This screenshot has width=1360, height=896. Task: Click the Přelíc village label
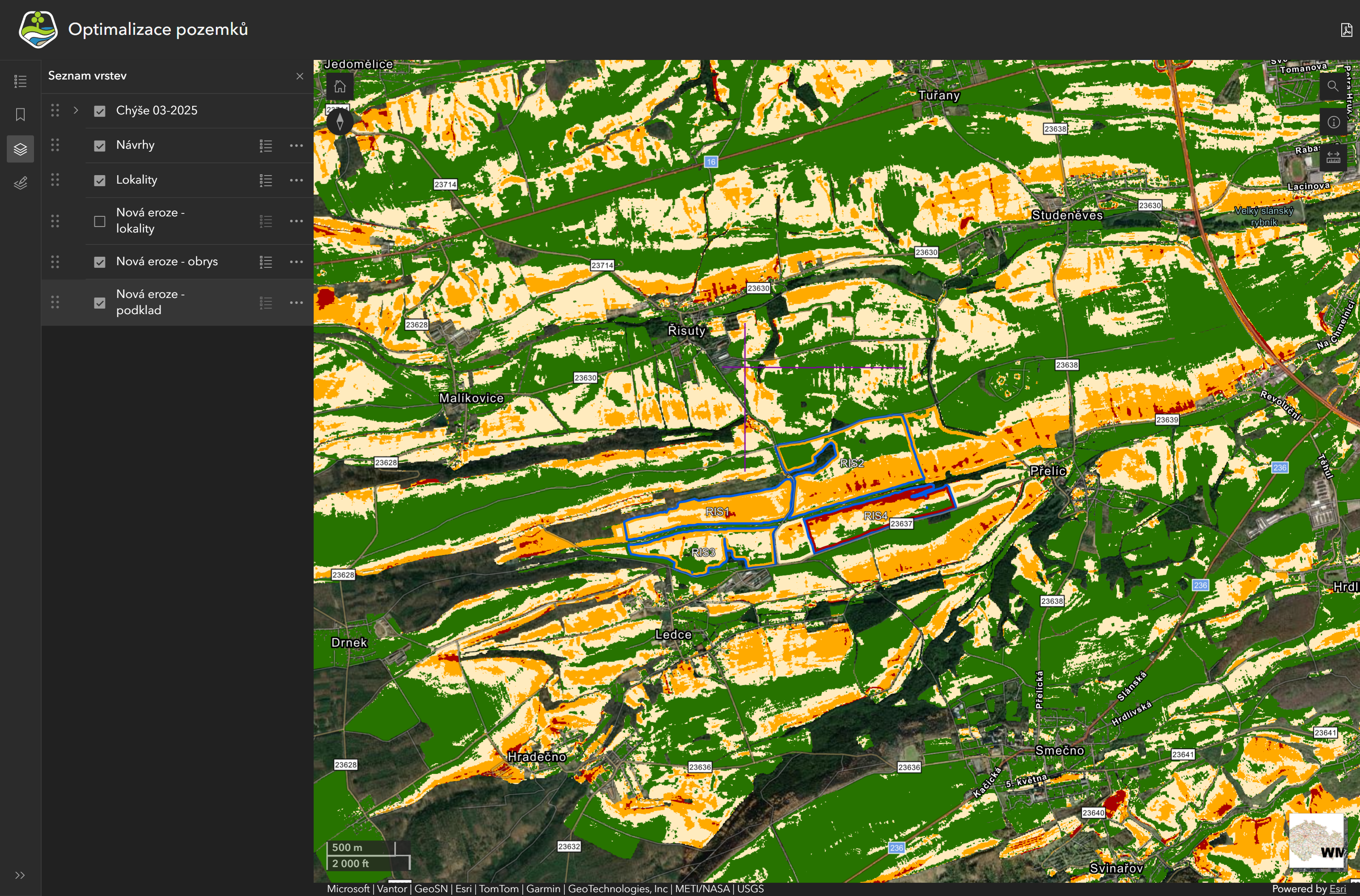click(x=1048, y=471)
